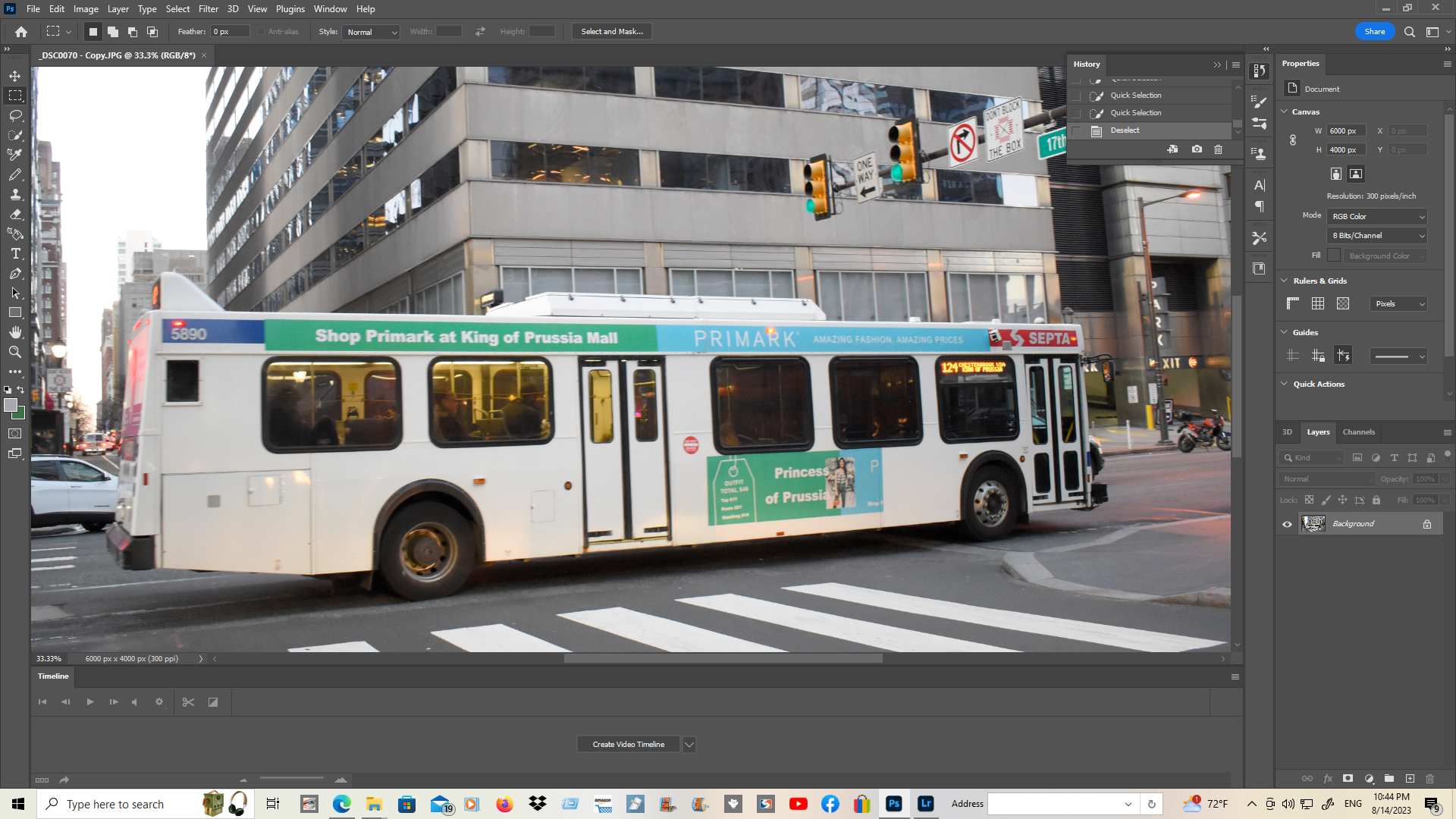
Task: Play the timeline
Action: [90, 702]
